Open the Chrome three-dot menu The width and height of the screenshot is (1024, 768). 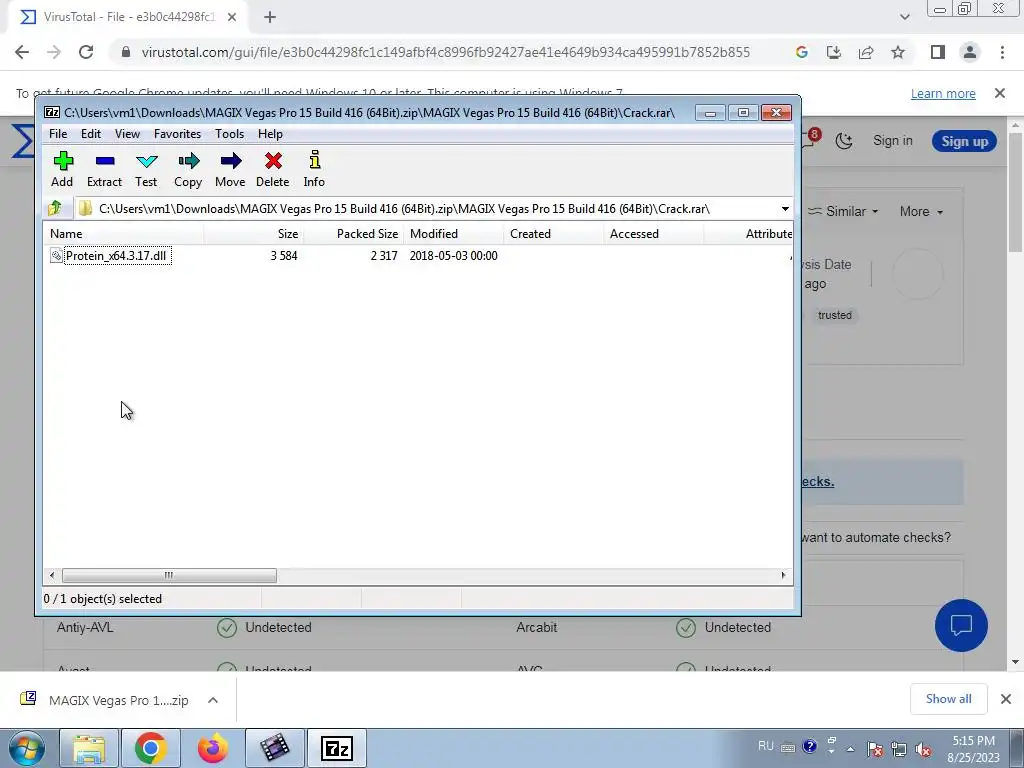1002,52
